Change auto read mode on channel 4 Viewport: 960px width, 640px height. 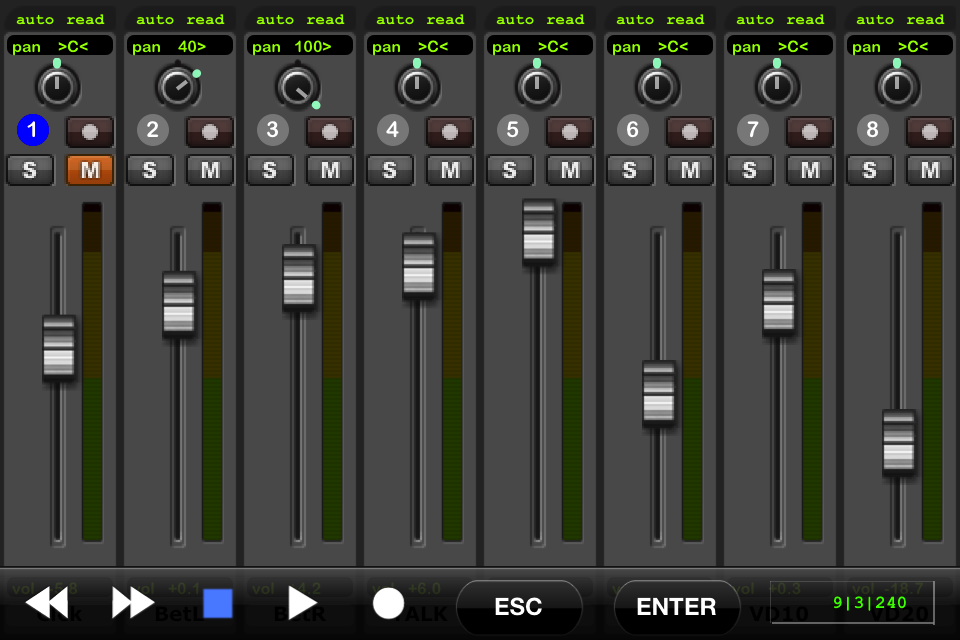420,19
